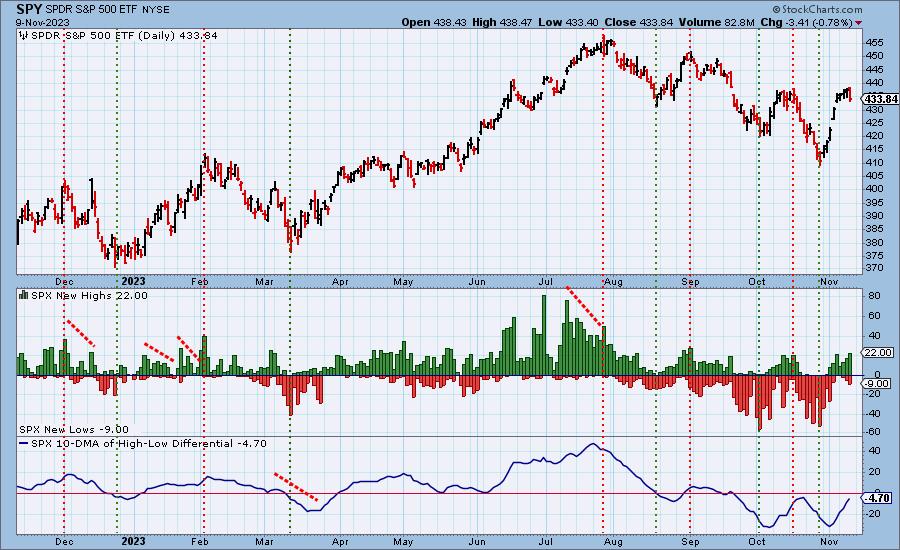900x550 pixels.
Task: Click 'SPX 10-DMA of High-Low Differential -4.70' legend
Action: coord(149,443)
